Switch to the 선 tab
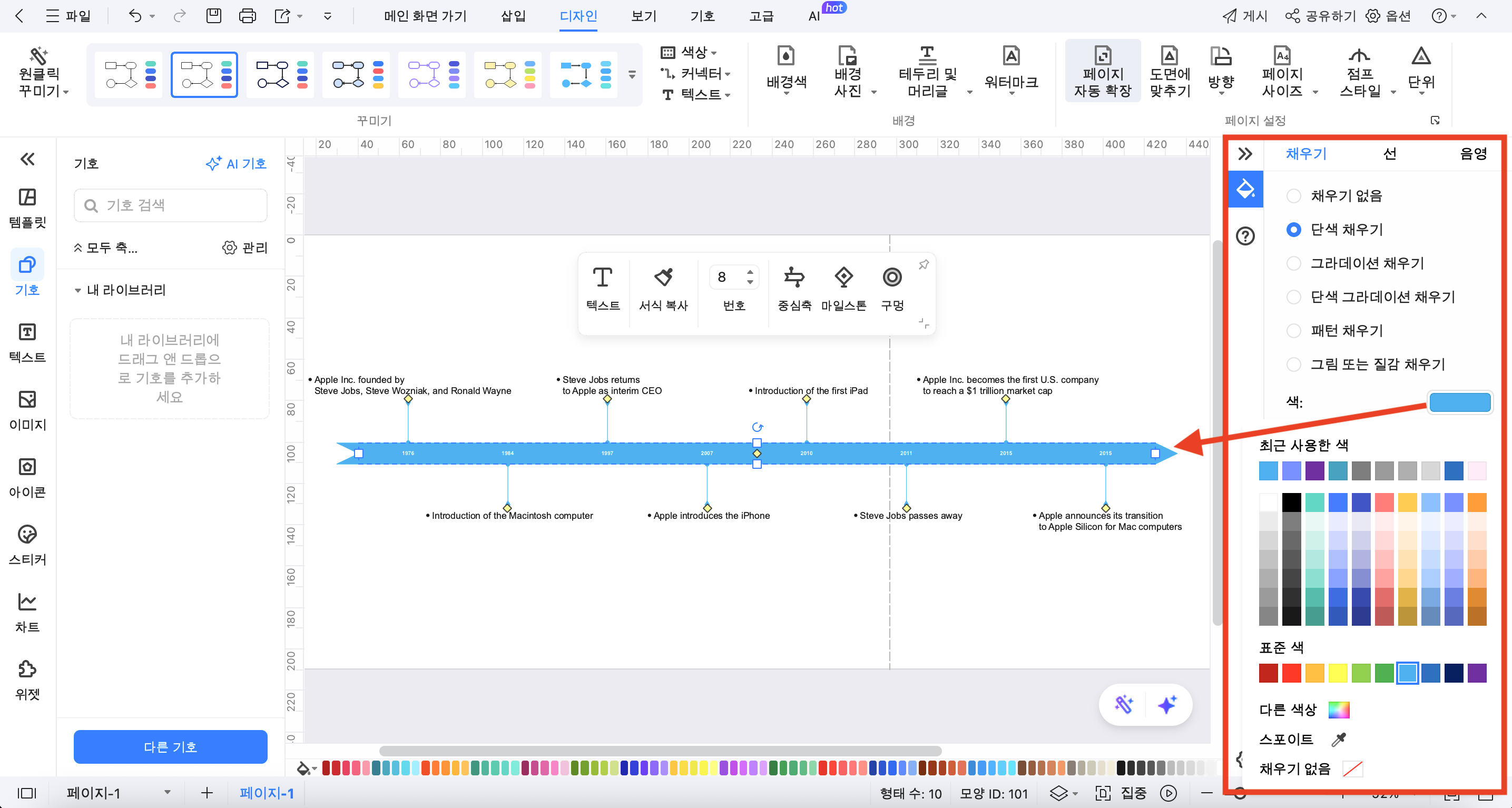The height and width of the screenshot is (808, 1512). [x=1389, y=154]
